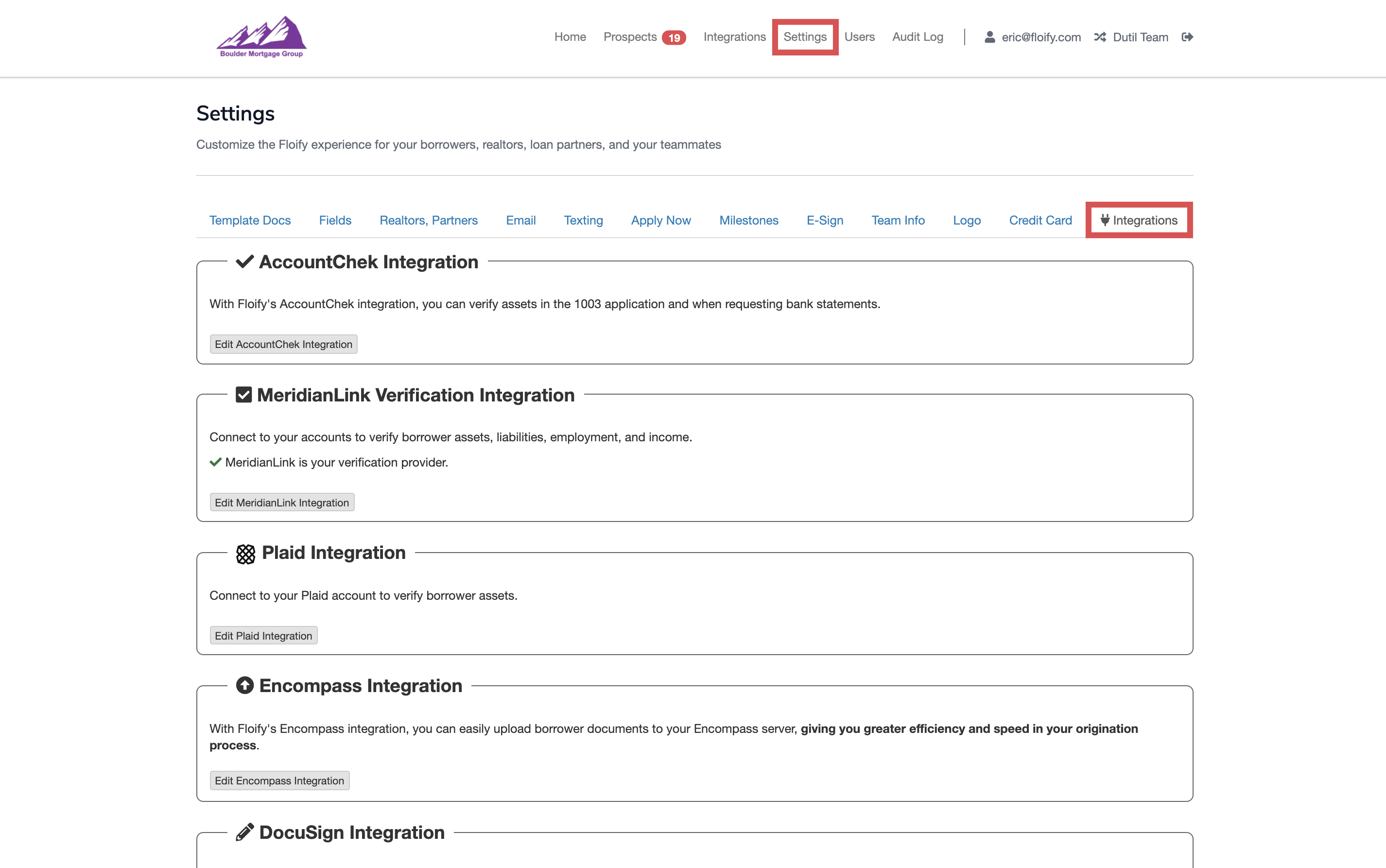The width and height of the screenshot is (1386, 868).
Task: Click the logout arrow icon
Action: point(1187,37)
